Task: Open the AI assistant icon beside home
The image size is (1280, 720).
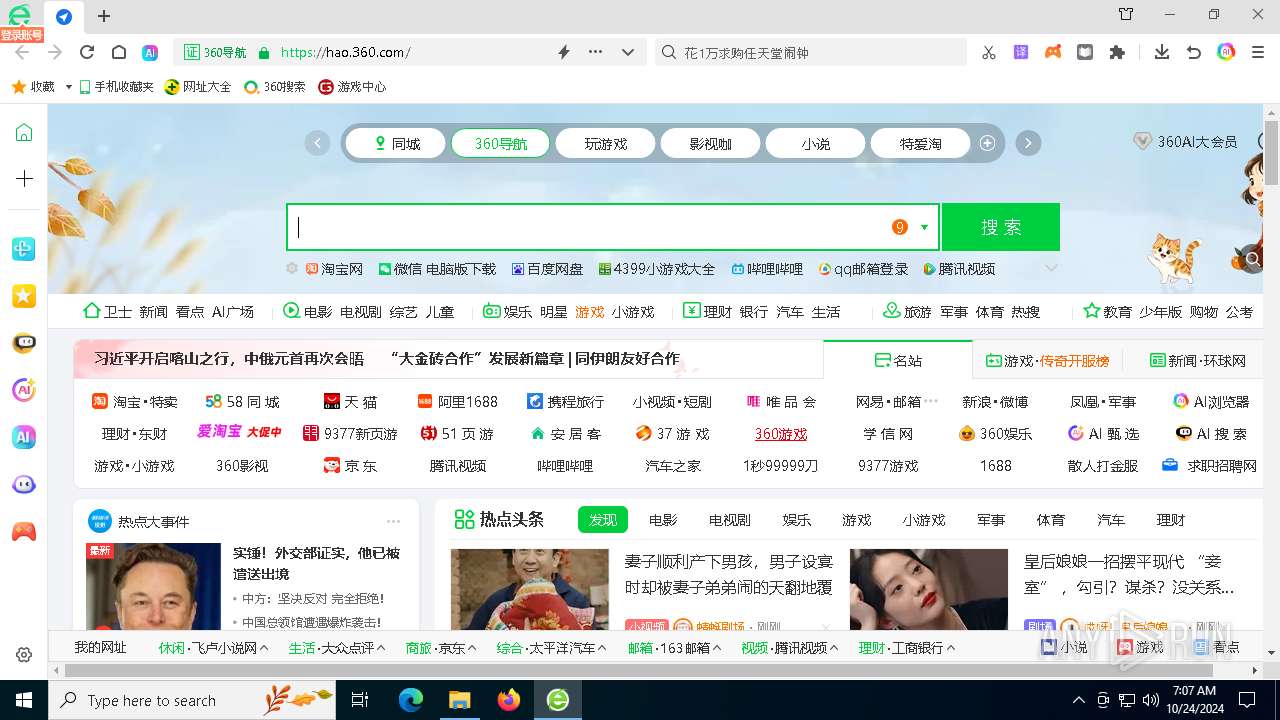Action: tap(150, 52)
